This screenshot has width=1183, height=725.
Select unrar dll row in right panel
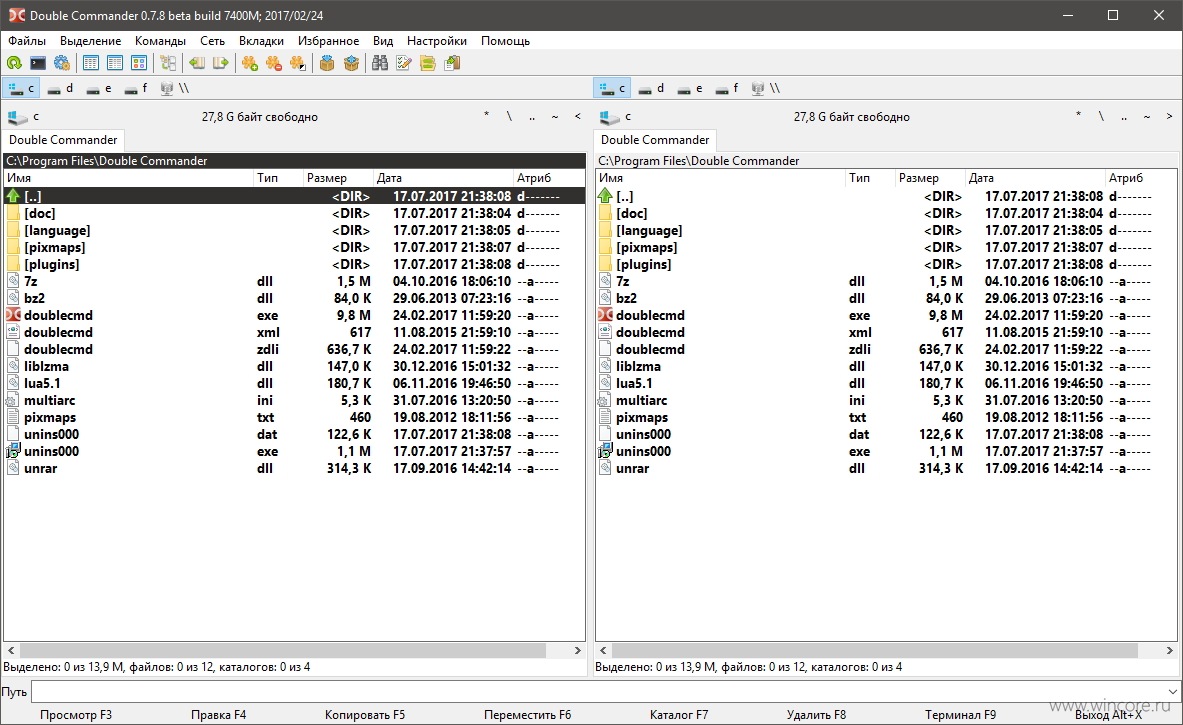point(886,468)
